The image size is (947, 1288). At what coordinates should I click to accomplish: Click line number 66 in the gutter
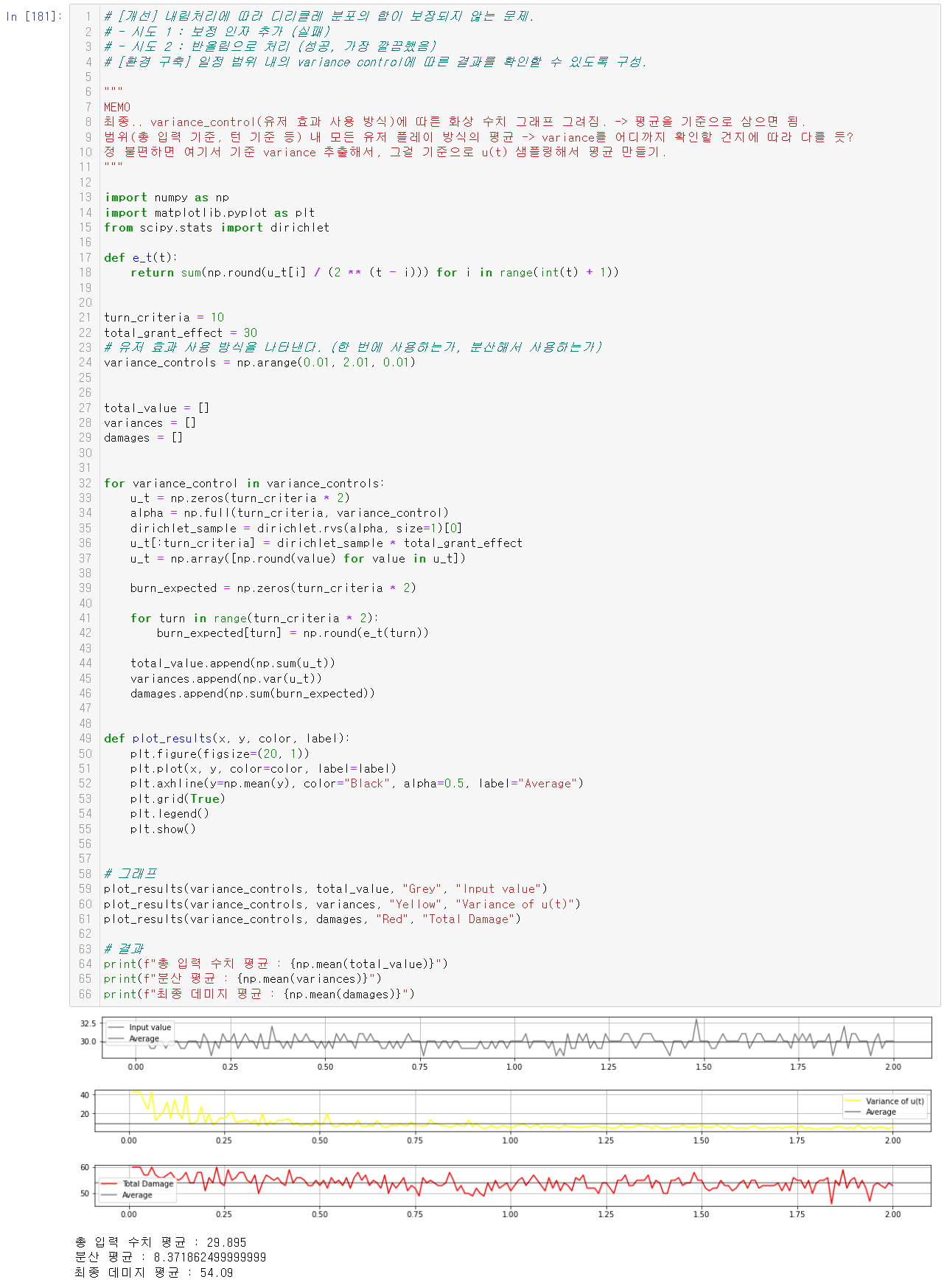(85, 995)
